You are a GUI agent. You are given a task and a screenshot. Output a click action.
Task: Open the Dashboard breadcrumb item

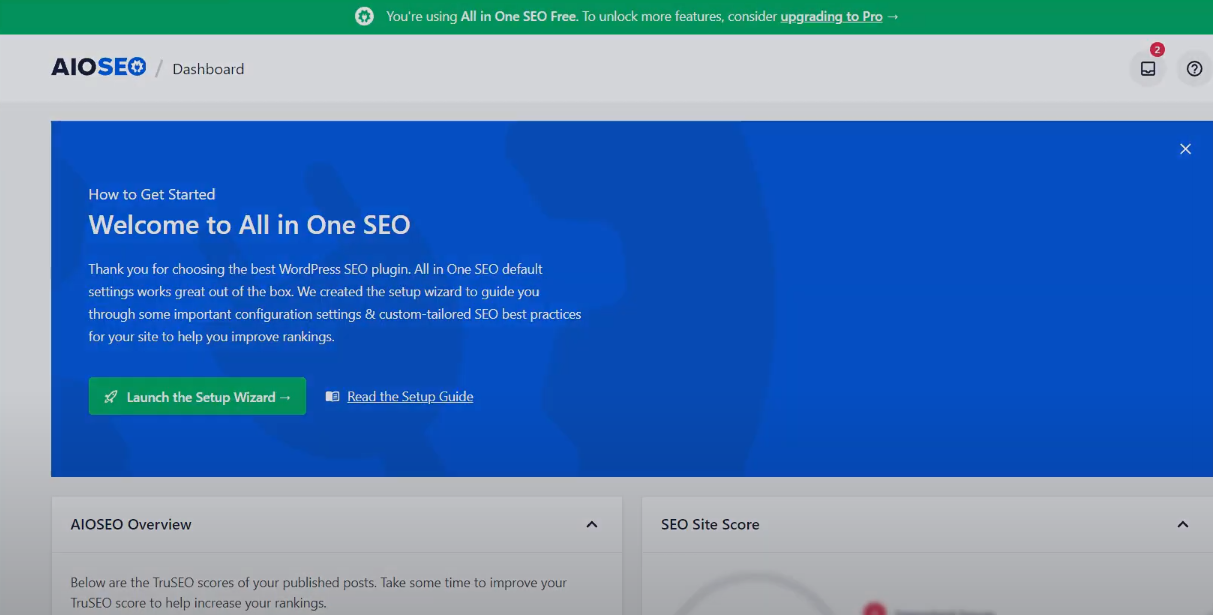pos(208,68)
